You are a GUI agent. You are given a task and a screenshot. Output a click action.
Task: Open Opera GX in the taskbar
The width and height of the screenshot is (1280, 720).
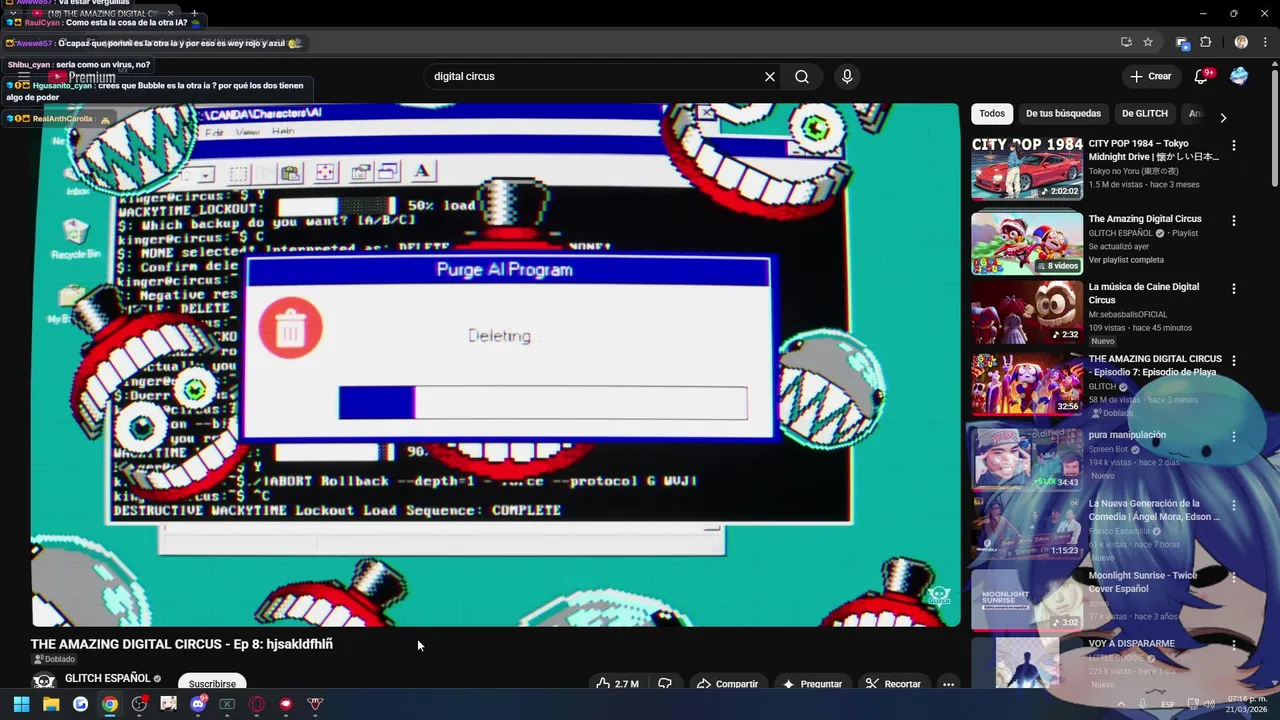(257, 704)
